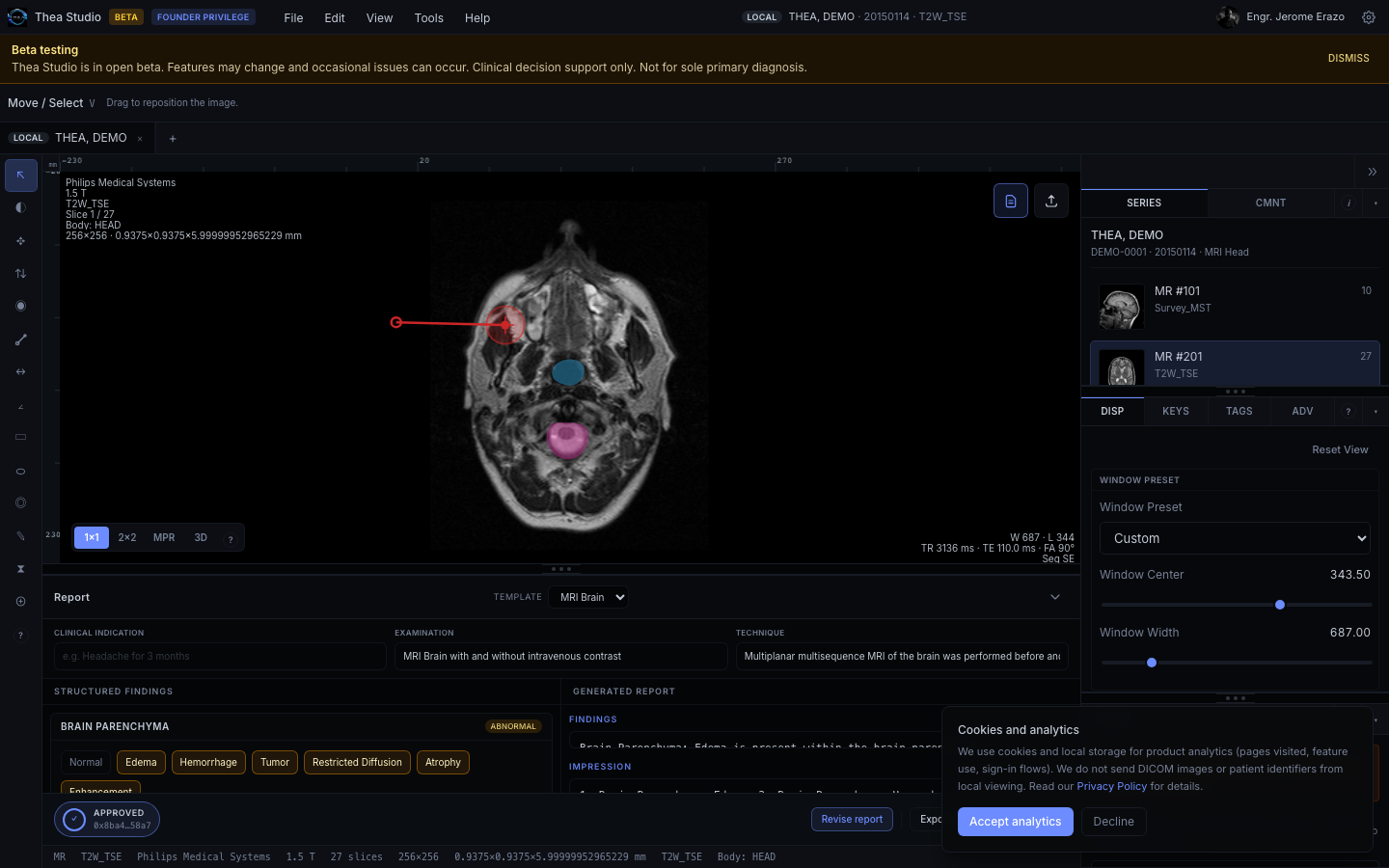Click Revise report button
Viewport: 1389px width, 868px height.
(852, 819)
